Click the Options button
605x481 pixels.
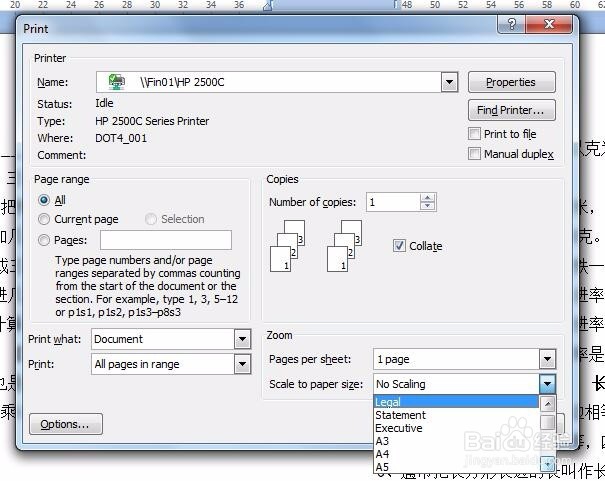pos(66,424)
